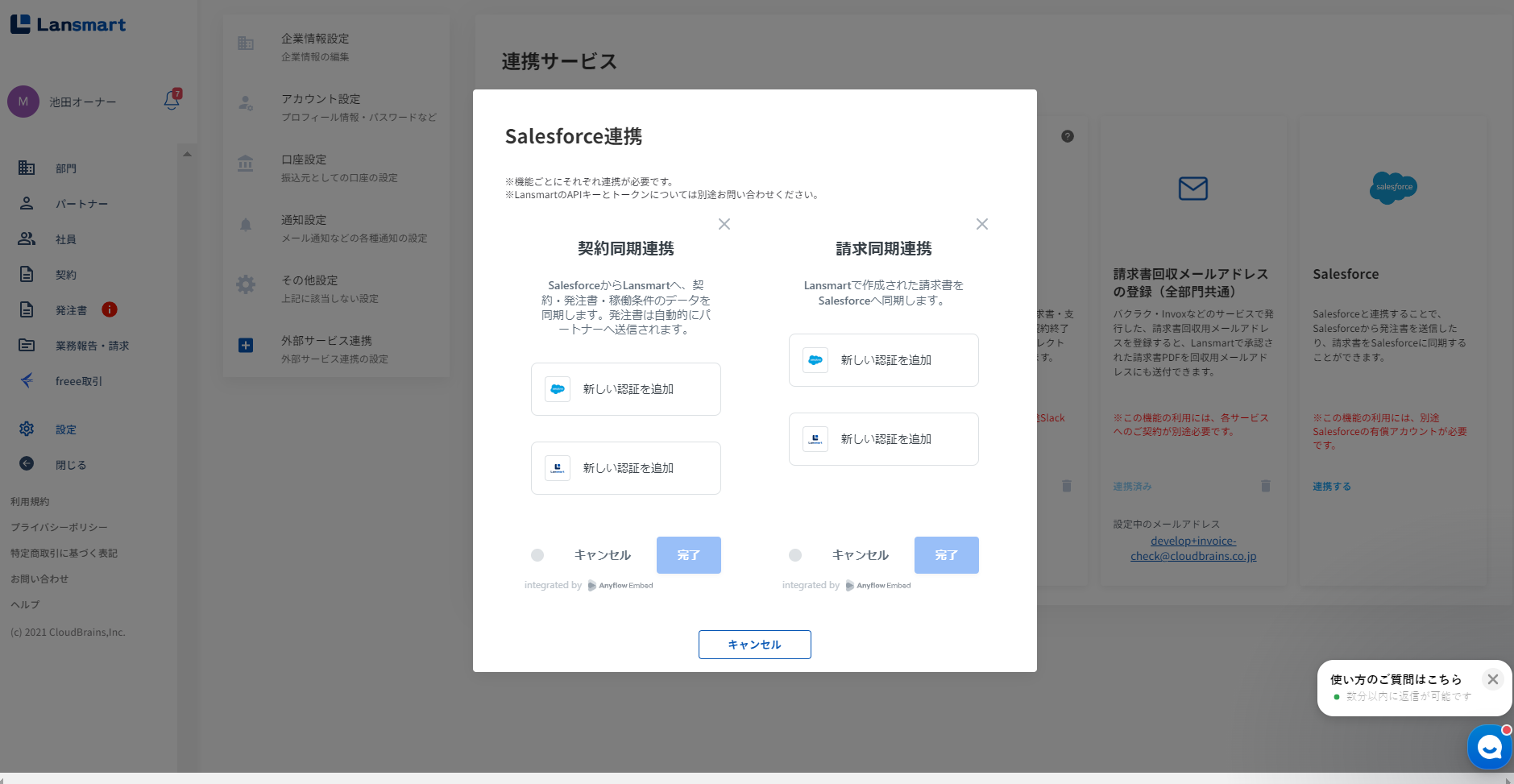Open the Lansmart logo home link

coord(68,24)
